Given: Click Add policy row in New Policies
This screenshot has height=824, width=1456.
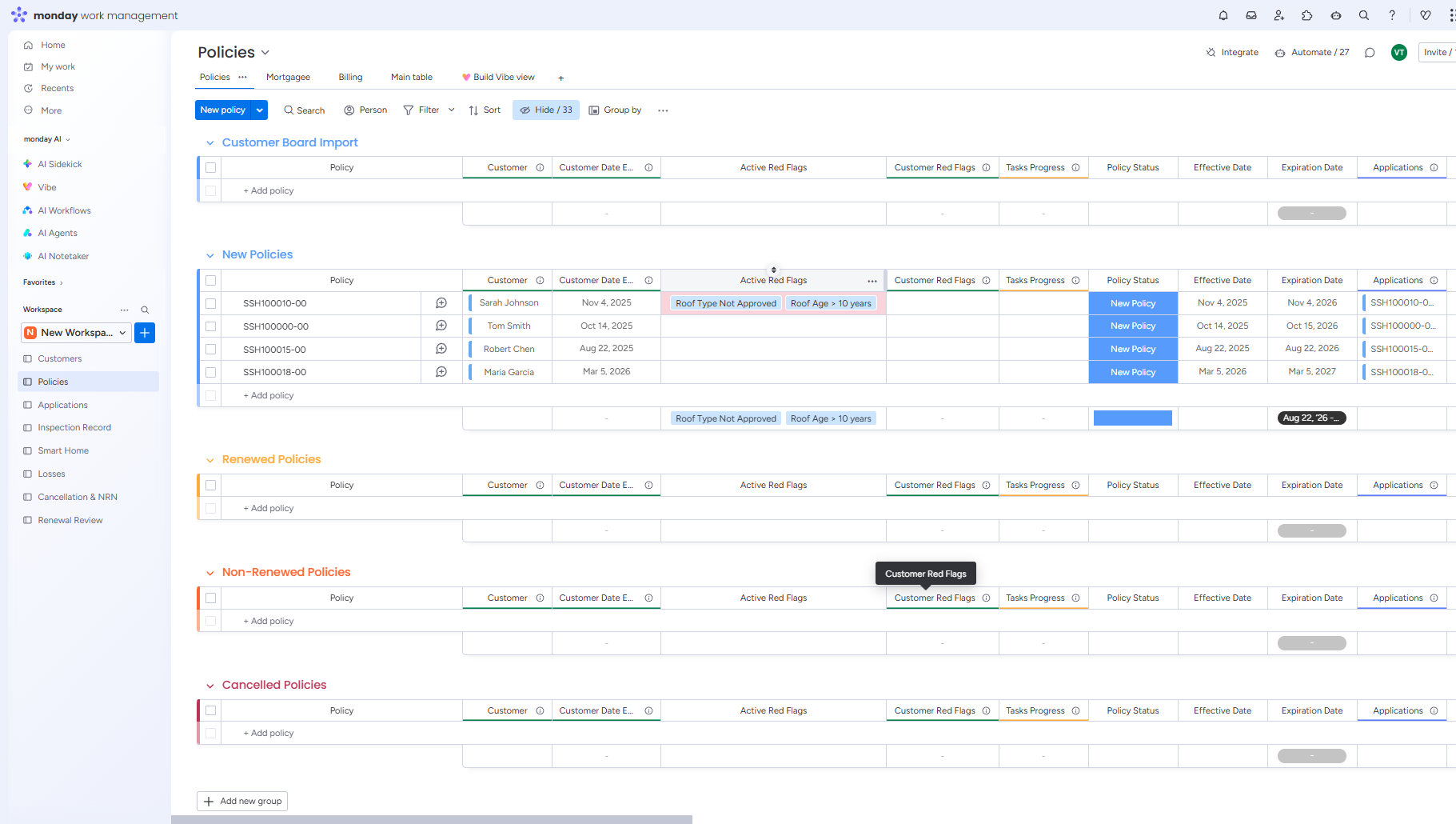Looking at the screenshot, I should (269, 396).
